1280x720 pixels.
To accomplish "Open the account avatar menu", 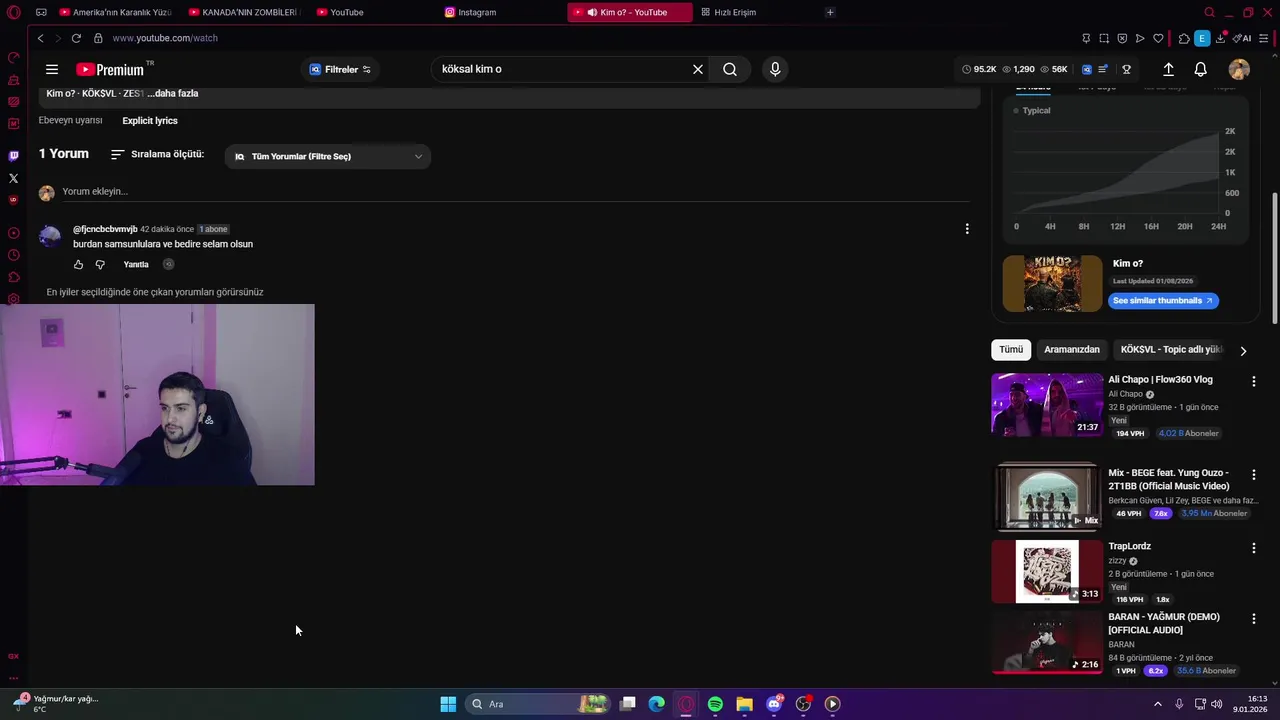I will tap(1239, 69).
